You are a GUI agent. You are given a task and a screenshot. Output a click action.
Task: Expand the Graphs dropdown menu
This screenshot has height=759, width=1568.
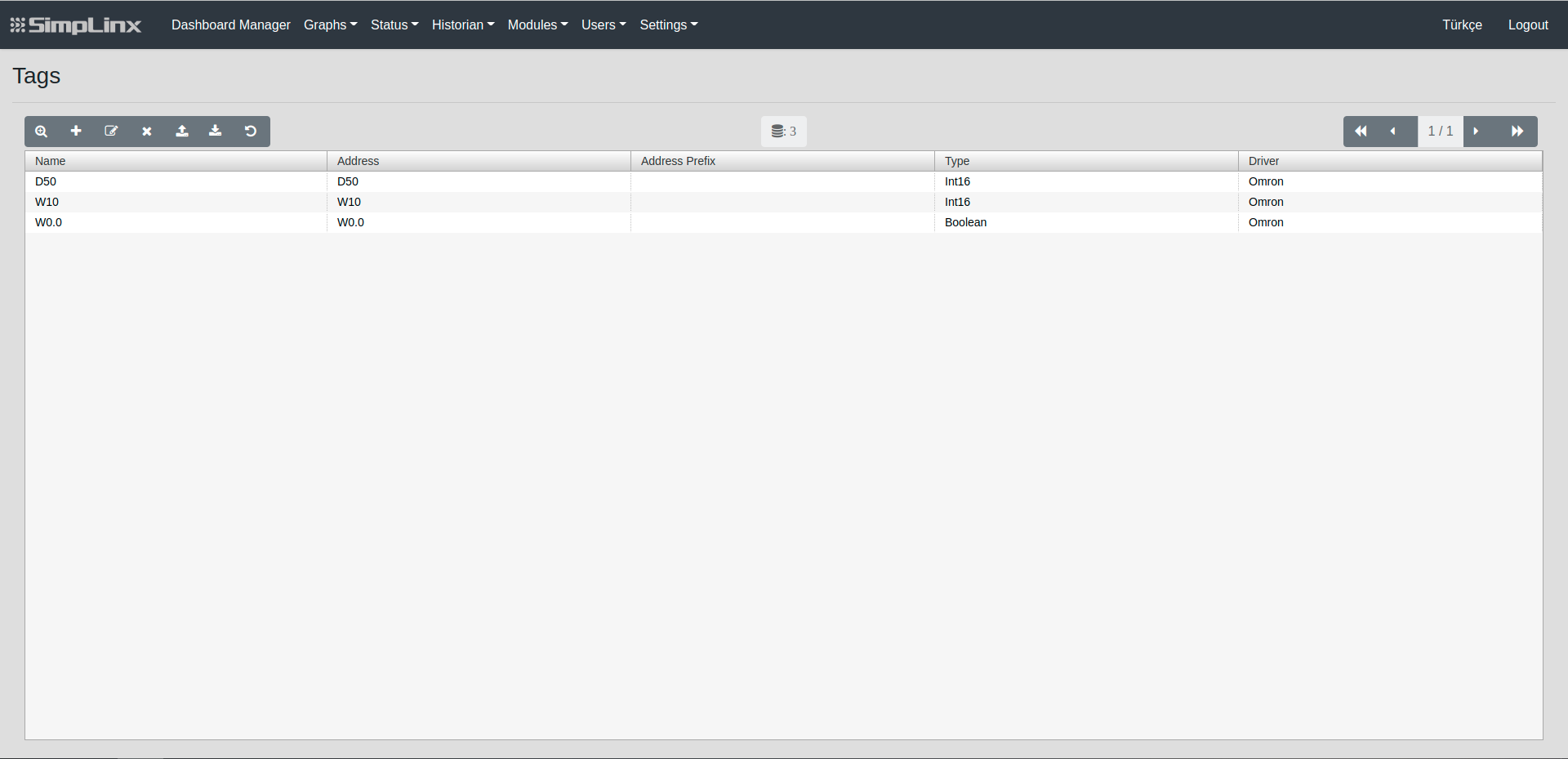[x=330, y=25]
